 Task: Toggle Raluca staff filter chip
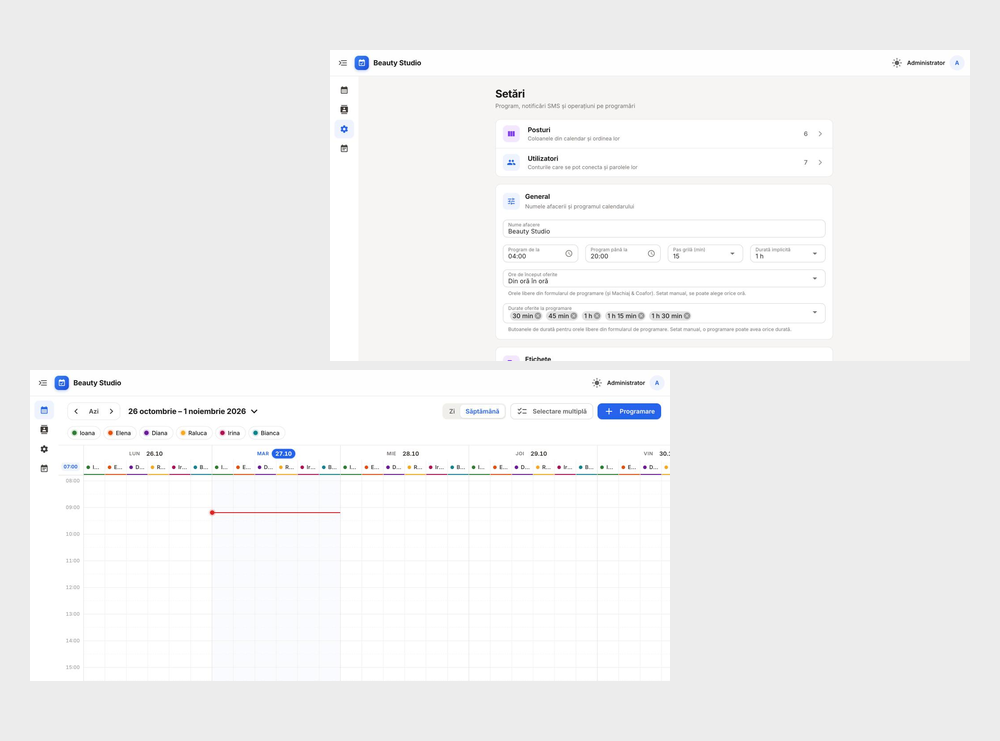(x=194, y=433)
